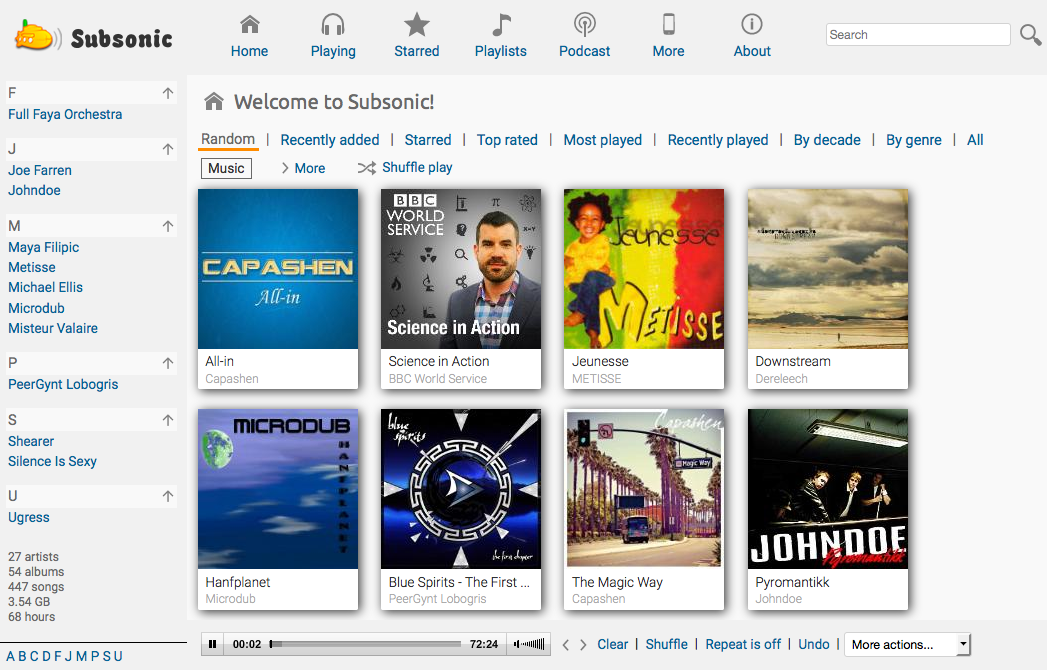Jump to letter M in index
Screen dimensions: 1047x670
point(81,657)
